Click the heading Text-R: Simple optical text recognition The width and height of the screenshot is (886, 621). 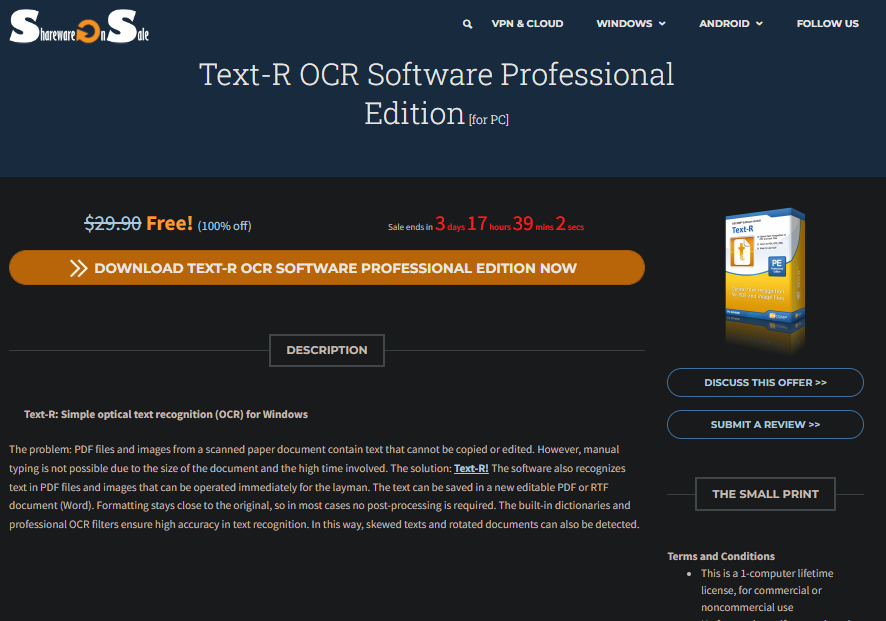pyautogui.click(x=166, y=414)
